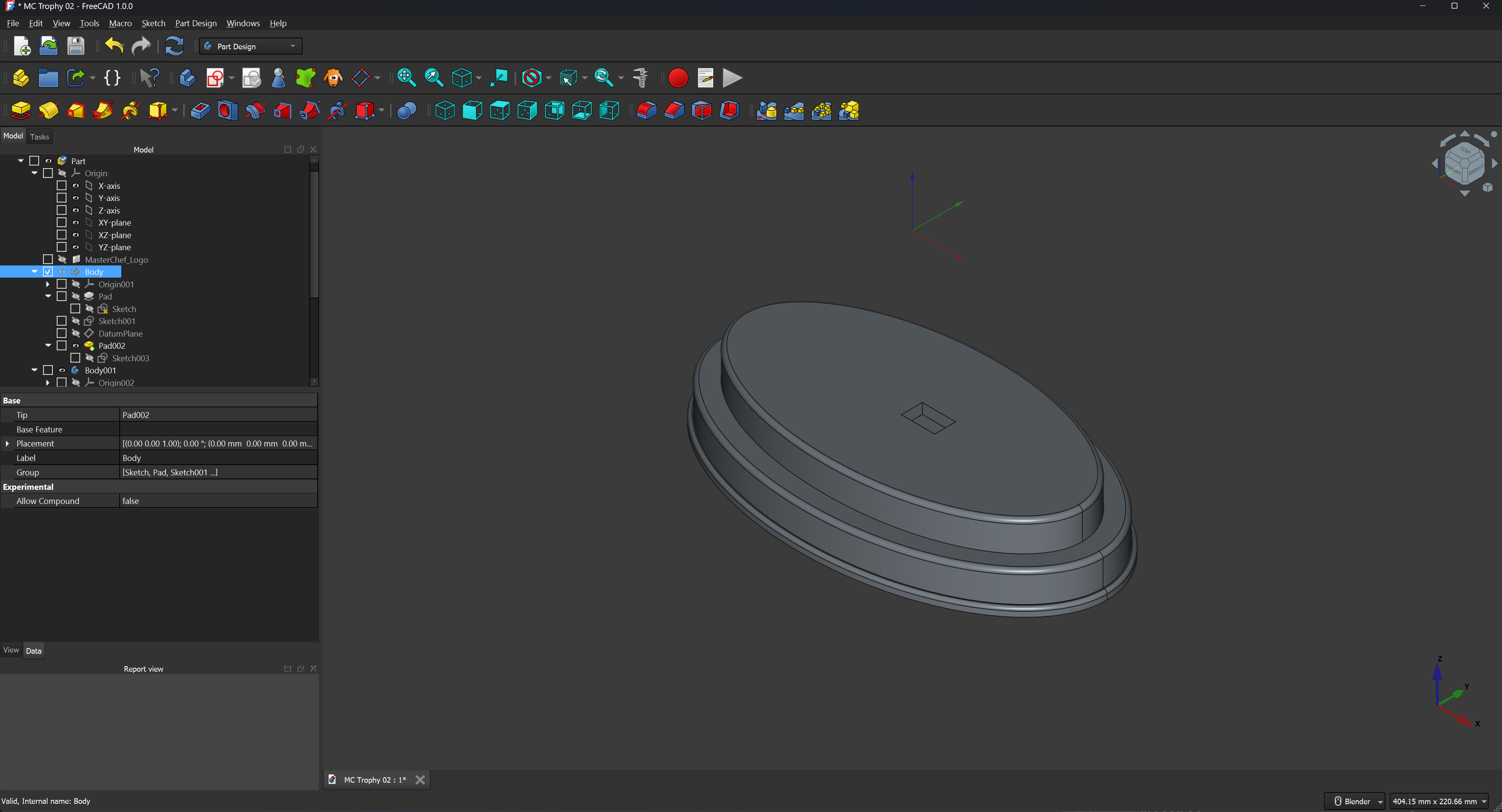Switch to the Tasks tab
The image size is (1502, 812).
click(x=40, y=136)
